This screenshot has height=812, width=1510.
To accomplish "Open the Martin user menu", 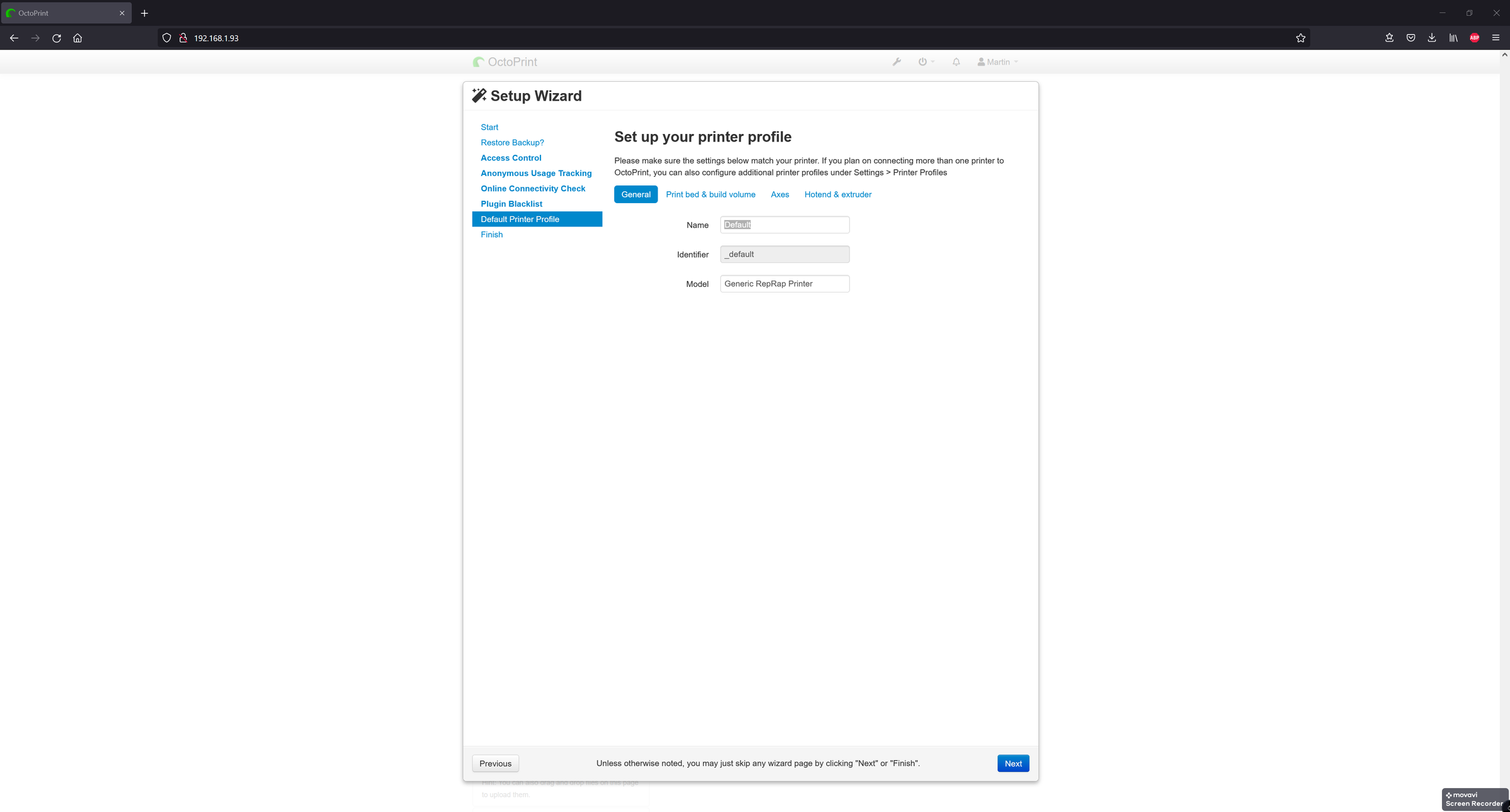I will pyautogui.click(x=997, y=62).
